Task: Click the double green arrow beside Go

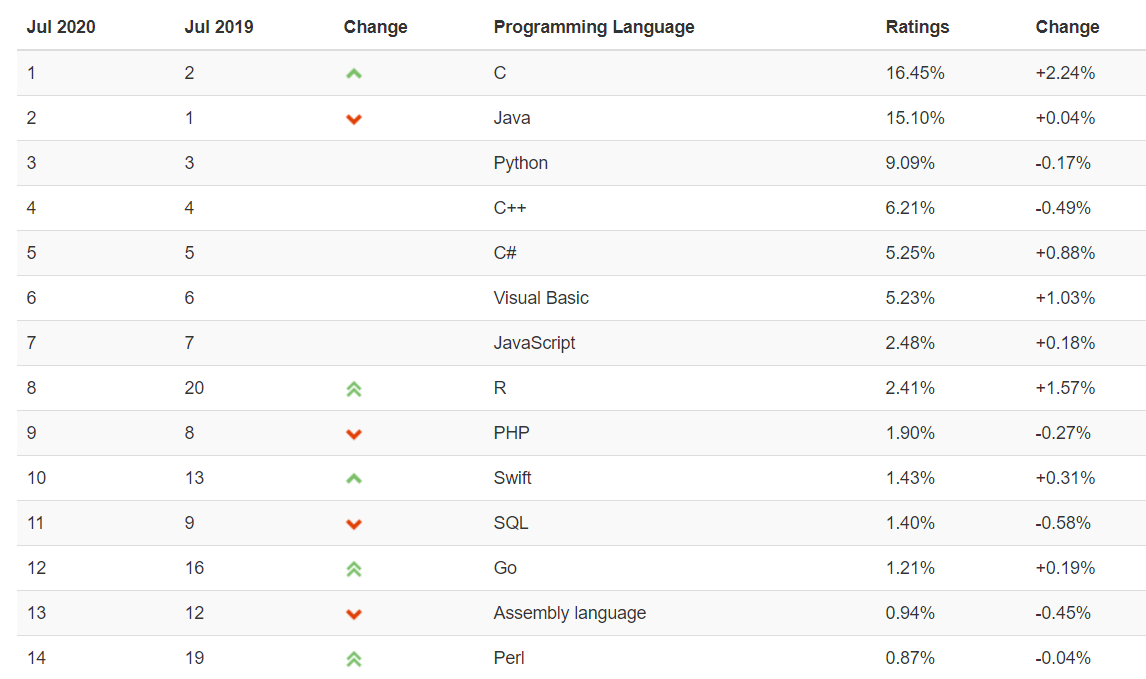Action: coord(353,569)
